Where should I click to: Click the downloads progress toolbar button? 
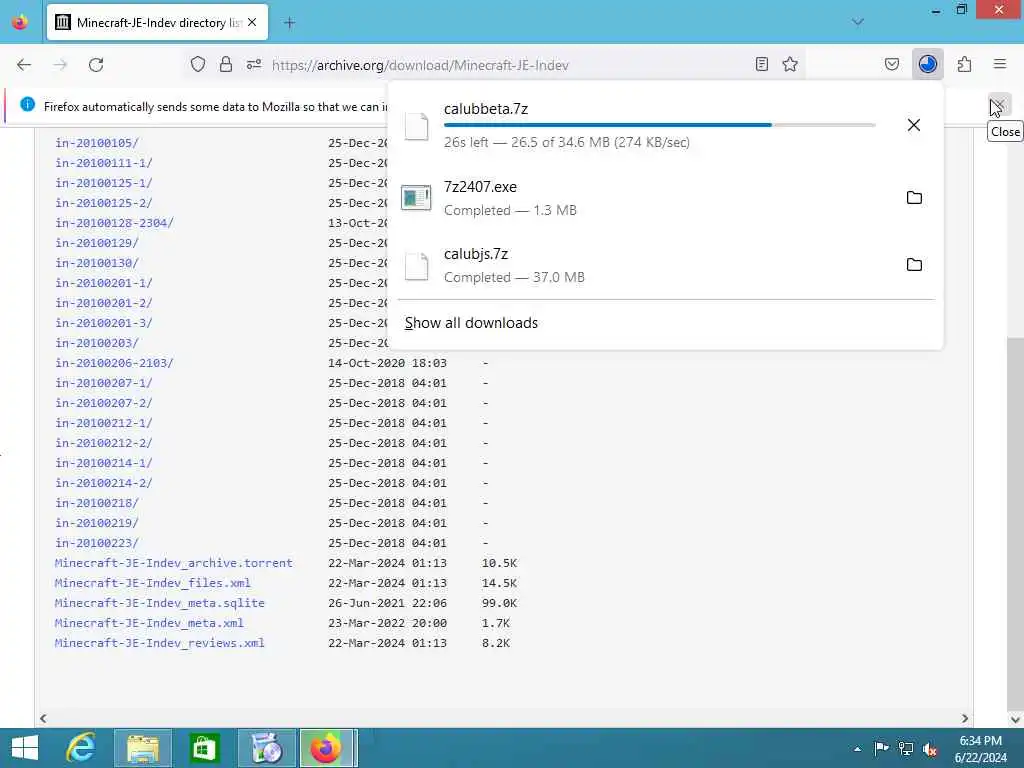coord(927,64)
